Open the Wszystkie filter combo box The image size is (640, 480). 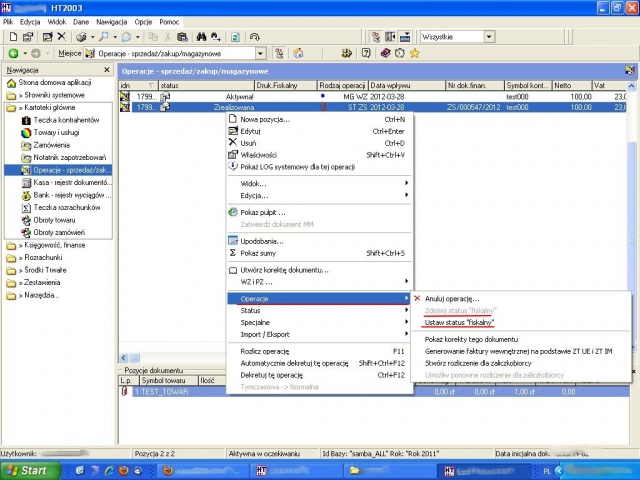(x=489, y=37)
